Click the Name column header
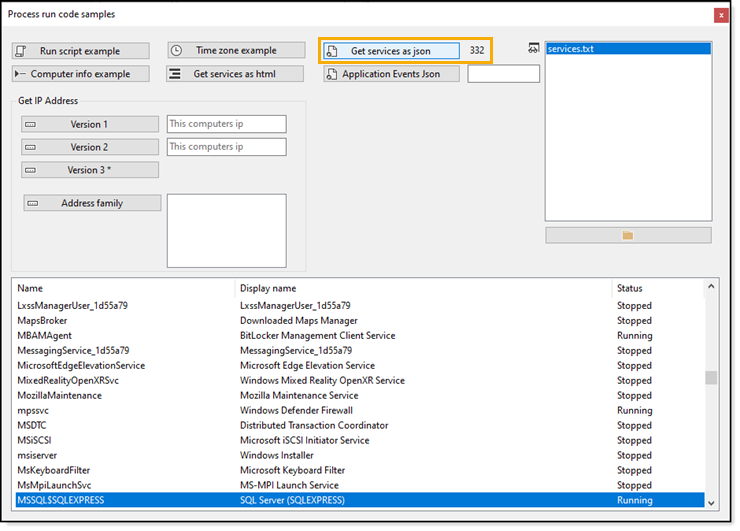The height and width of the screenshot is (531, 740). tap(125, 288)
